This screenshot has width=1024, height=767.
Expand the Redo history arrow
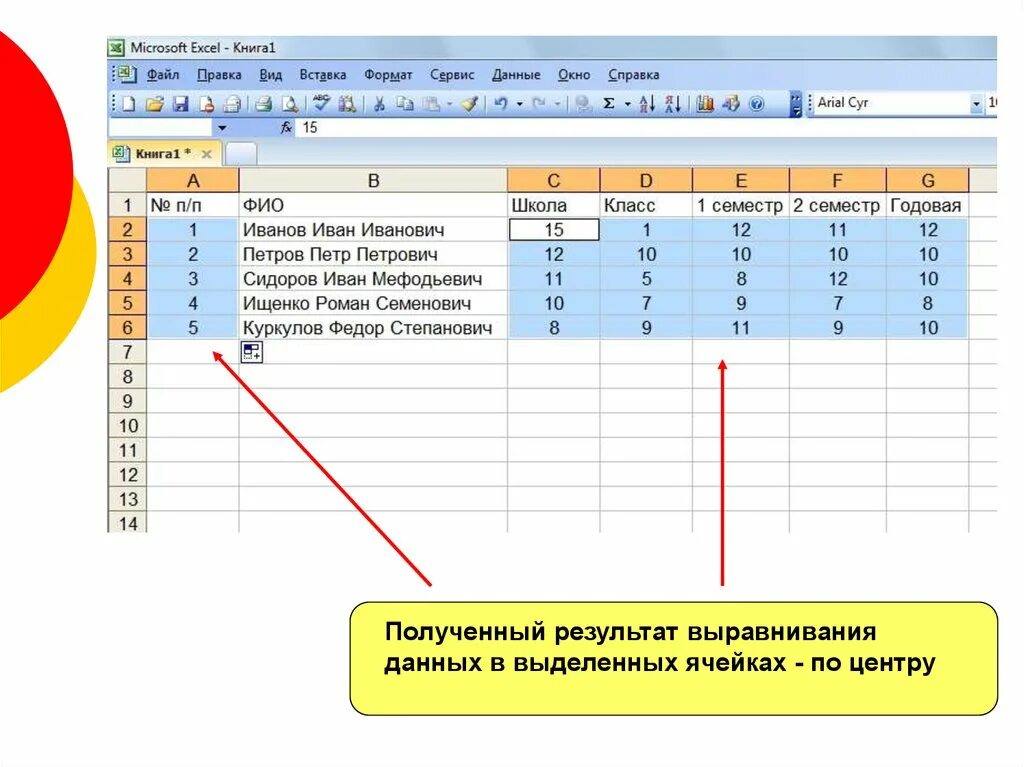[x=557, y=104]
